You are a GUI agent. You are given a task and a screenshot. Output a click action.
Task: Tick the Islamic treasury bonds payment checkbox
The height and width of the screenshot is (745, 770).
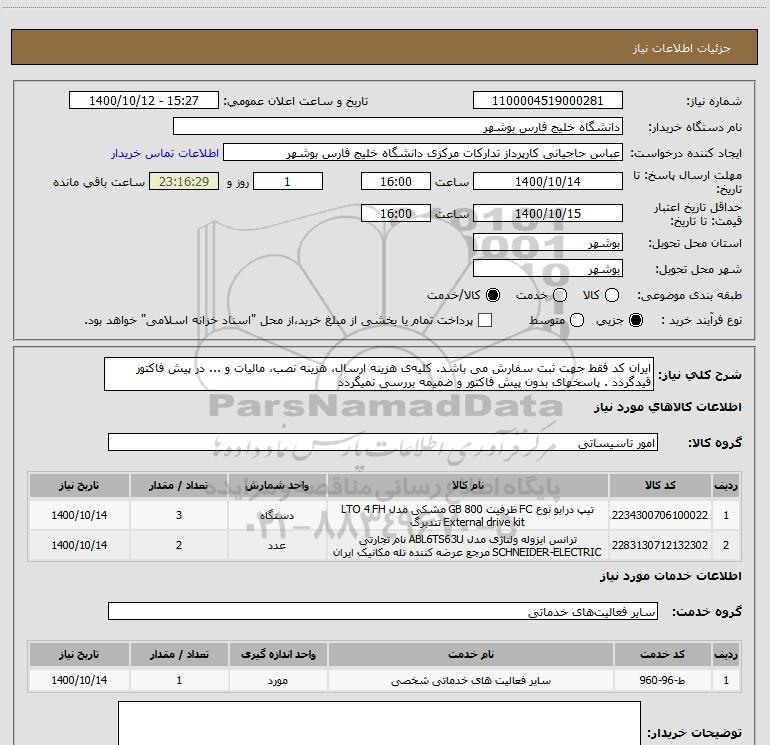coord(485,320)
